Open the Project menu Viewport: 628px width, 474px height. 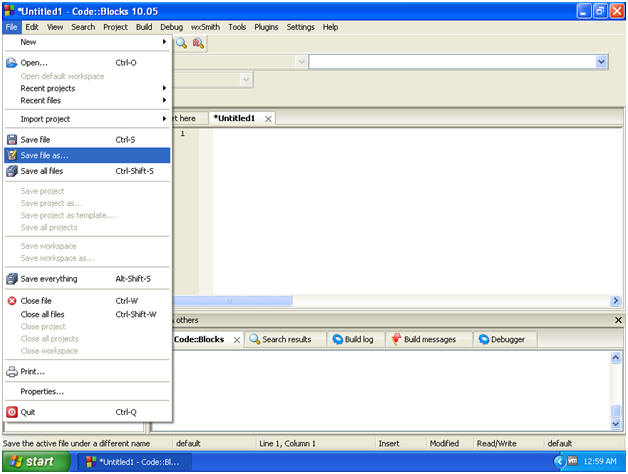click(115, 27)
